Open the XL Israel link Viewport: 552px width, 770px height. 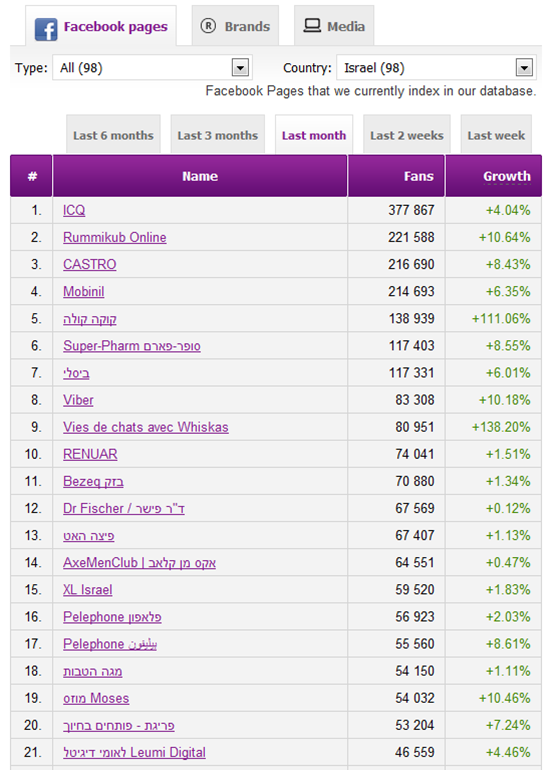point(87,590)
